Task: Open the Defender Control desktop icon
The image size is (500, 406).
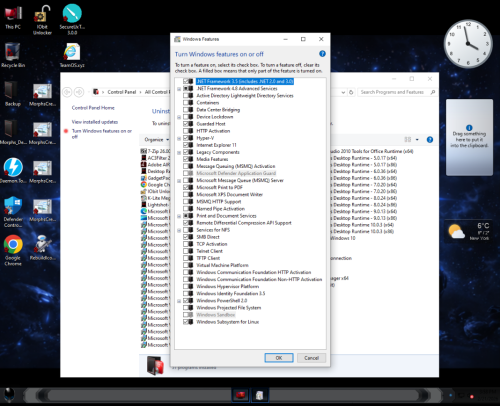Action: click(x=13, y=212)
